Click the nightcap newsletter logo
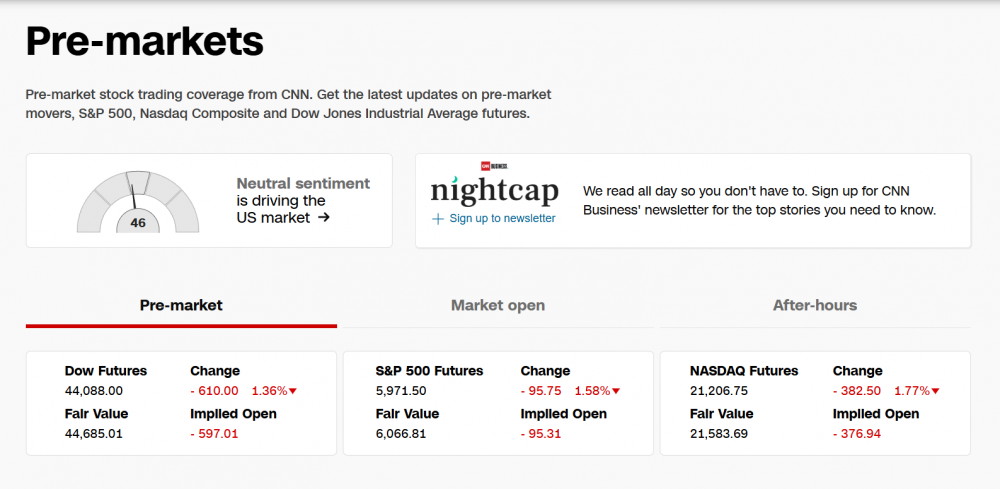The height and width of the screenshot is (489, 1000). pyautogui.click(x=494, y=190)
